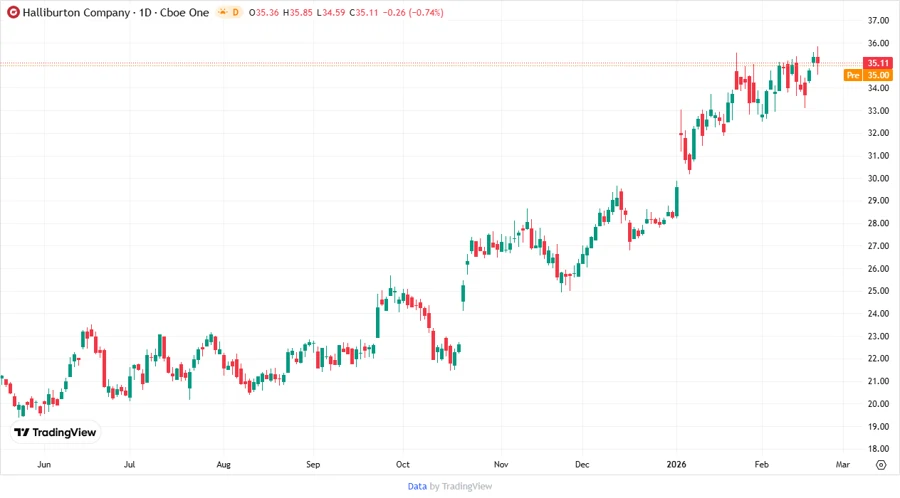Viewport: 900px width, 498px height.
Task: Click the pre-market sun icon
Action: [222, 12]
